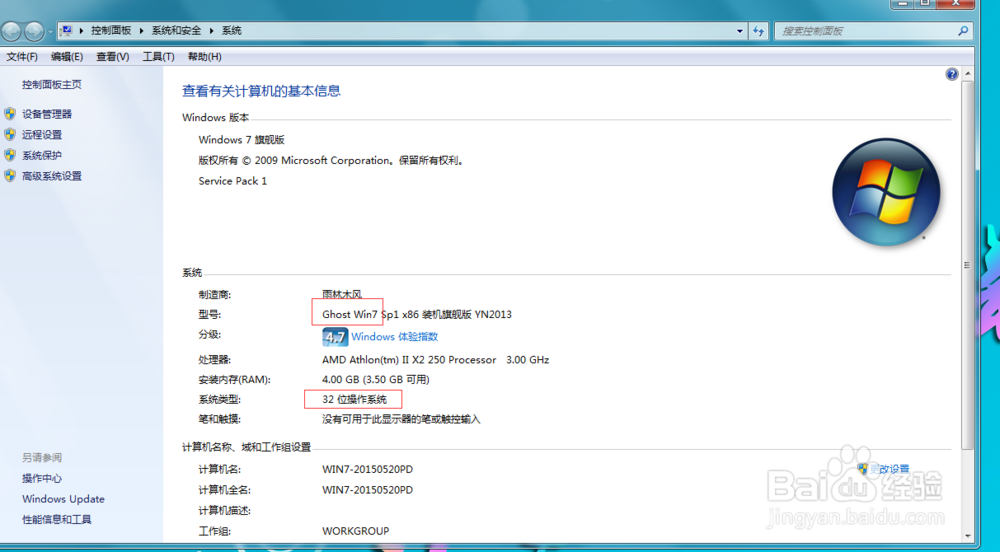Image resolution: width=1000 pixels, height=552 pixels.
Task: Open 设备管理器 from the sidebar
Action: [47, 114]
